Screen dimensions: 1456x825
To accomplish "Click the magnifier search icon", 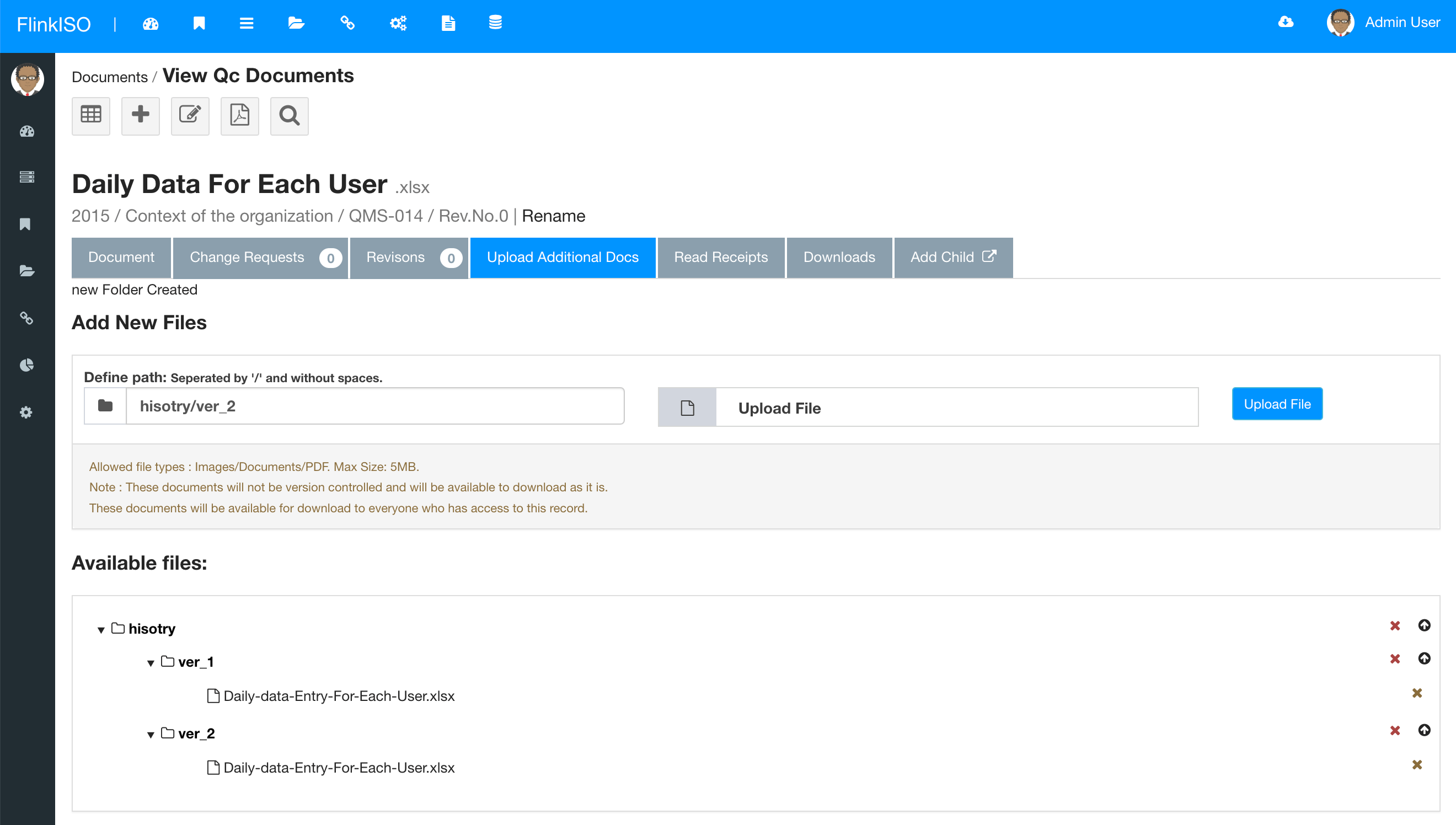I will [x=289, y=116].
